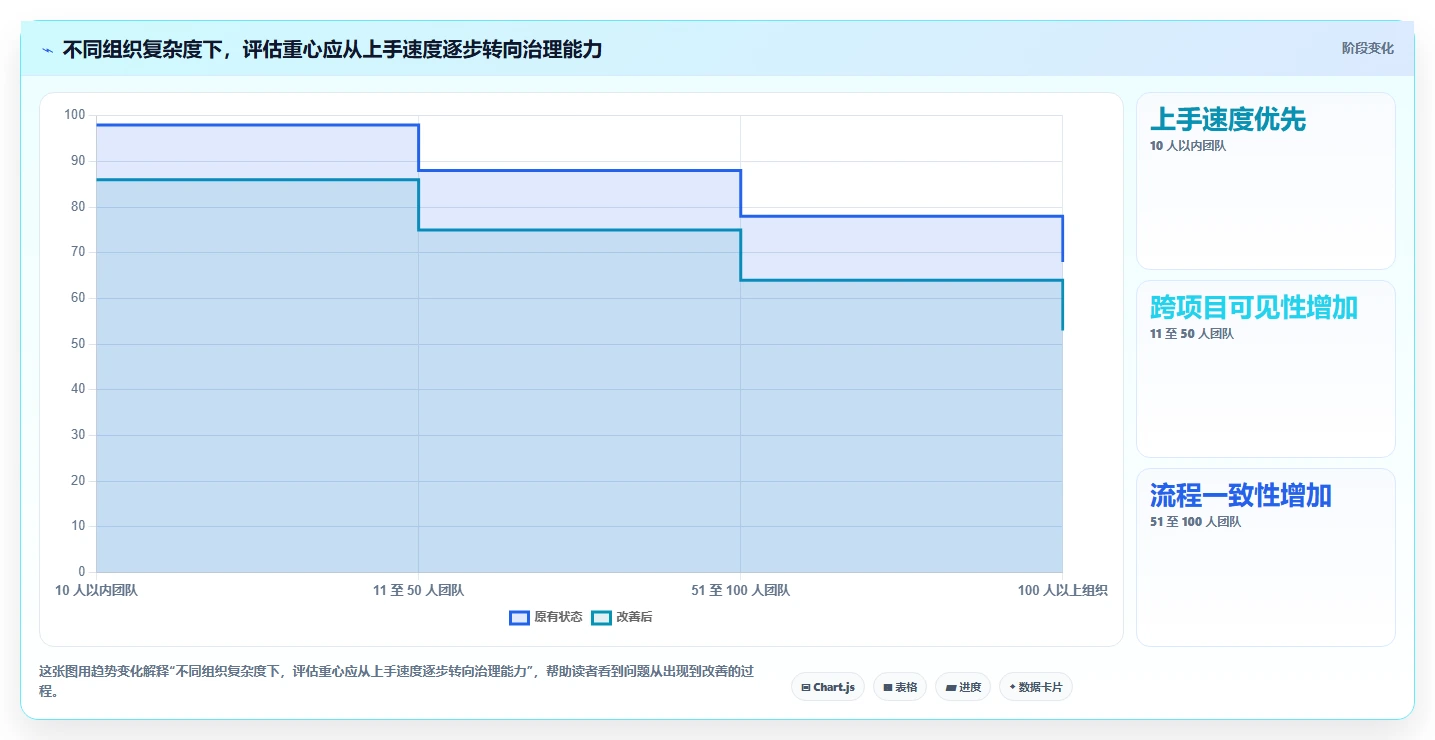Image resolution: width=1435 pixels, height=740 pixels.
Task: Click the lightning icon beside the title
Action: point(48,49)
